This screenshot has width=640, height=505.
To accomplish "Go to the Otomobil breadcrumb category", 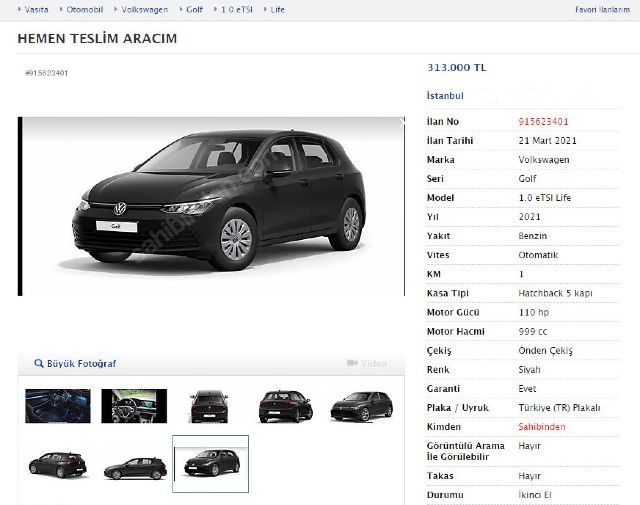I will click(84, 9).
